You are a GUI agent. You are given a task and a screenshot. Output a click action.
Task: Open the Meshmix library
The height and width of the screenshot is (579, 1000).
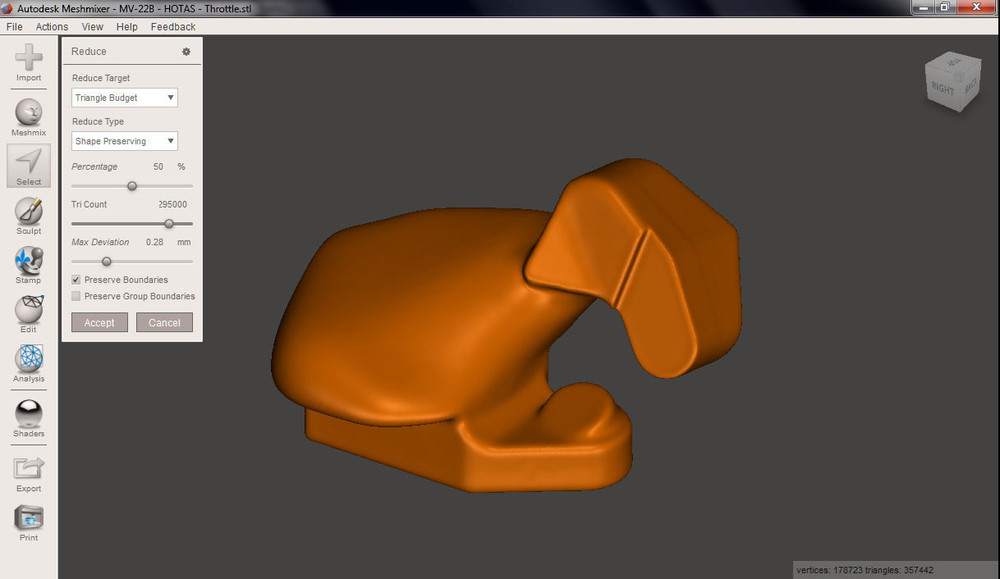[x=29, y=117]
